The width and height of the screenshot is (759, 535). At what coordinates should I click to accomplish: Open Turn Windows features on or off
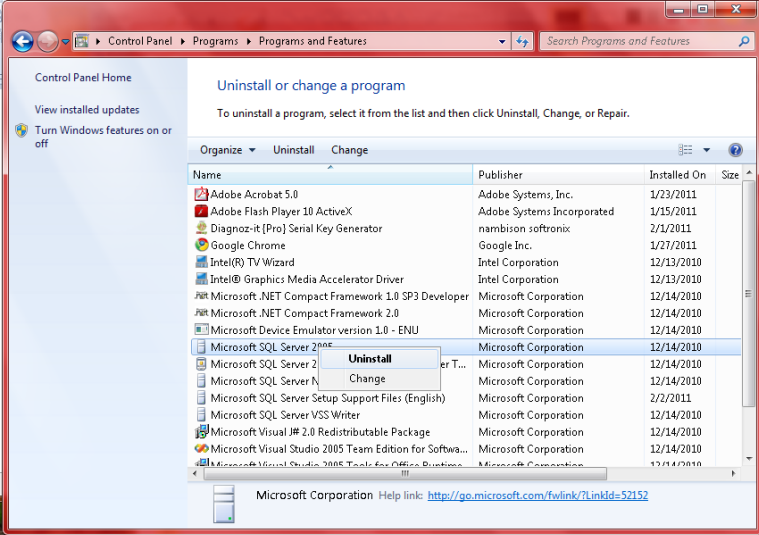tap(103, 137)
